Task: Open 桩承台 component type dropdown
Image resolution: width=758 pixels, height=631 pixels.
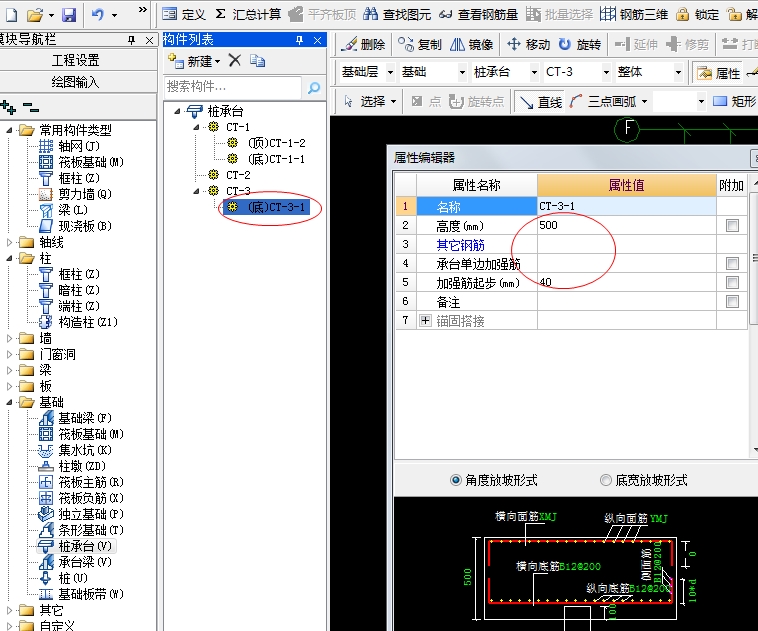Action: coord(534,73)
